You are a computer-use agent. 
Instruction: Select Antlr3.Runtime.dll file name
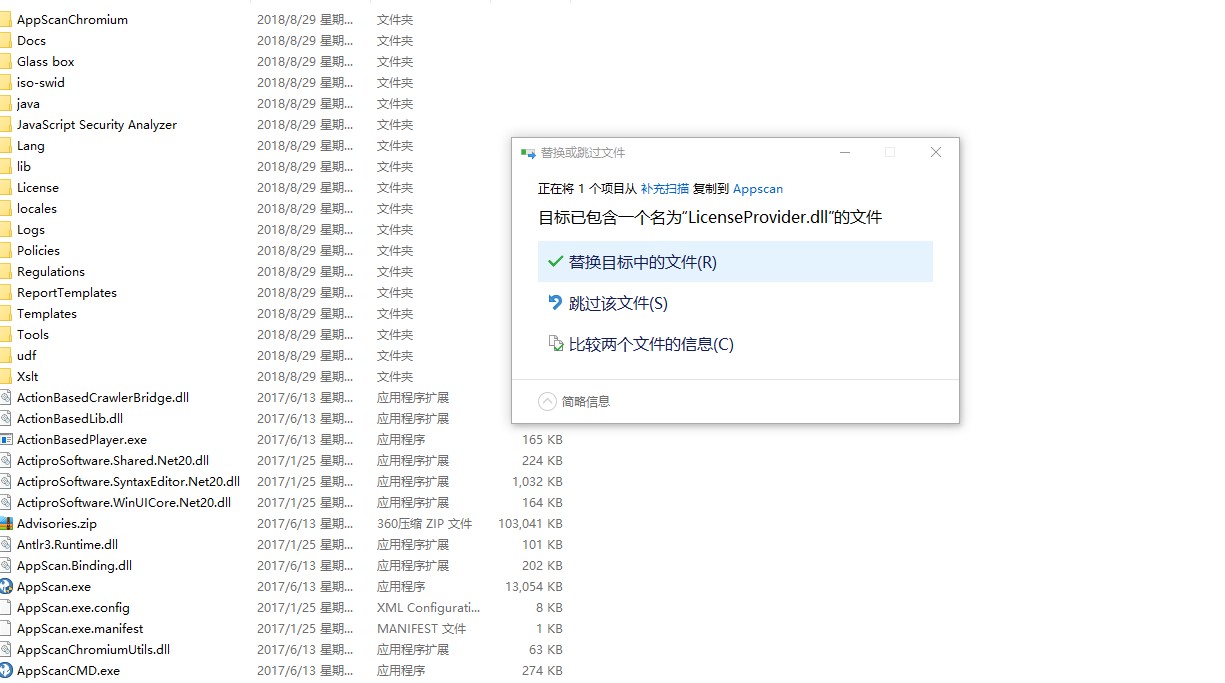pos(67,544)
